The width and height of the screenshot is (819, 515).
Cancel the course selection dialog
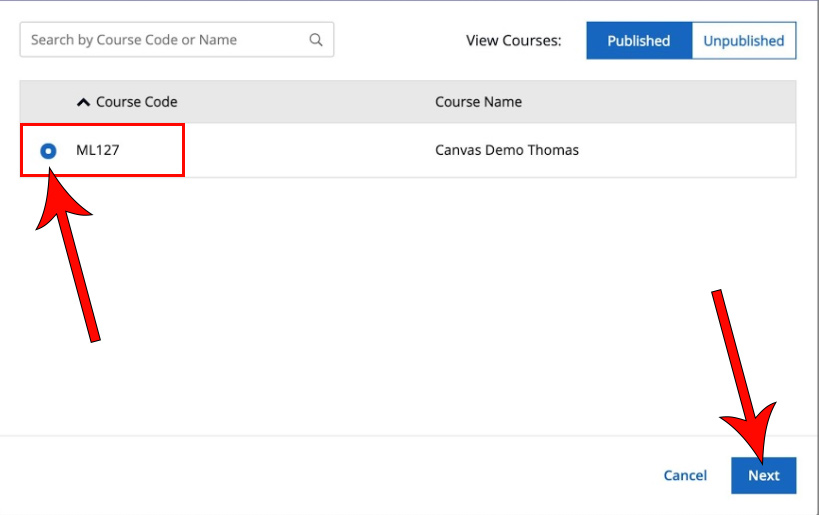click(x=685, y=476)
